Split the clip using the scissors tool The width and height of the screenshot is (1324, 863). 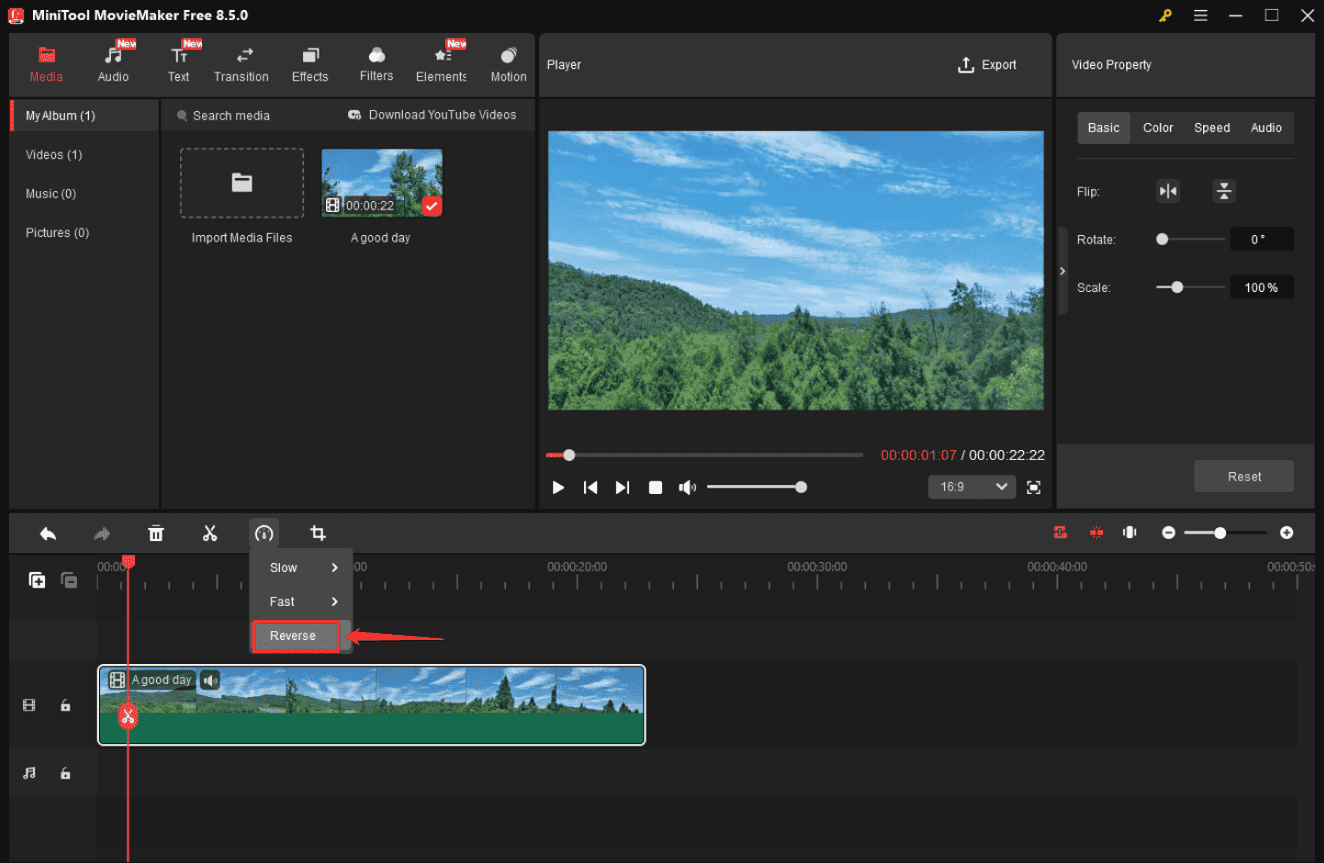click(210, 533)
